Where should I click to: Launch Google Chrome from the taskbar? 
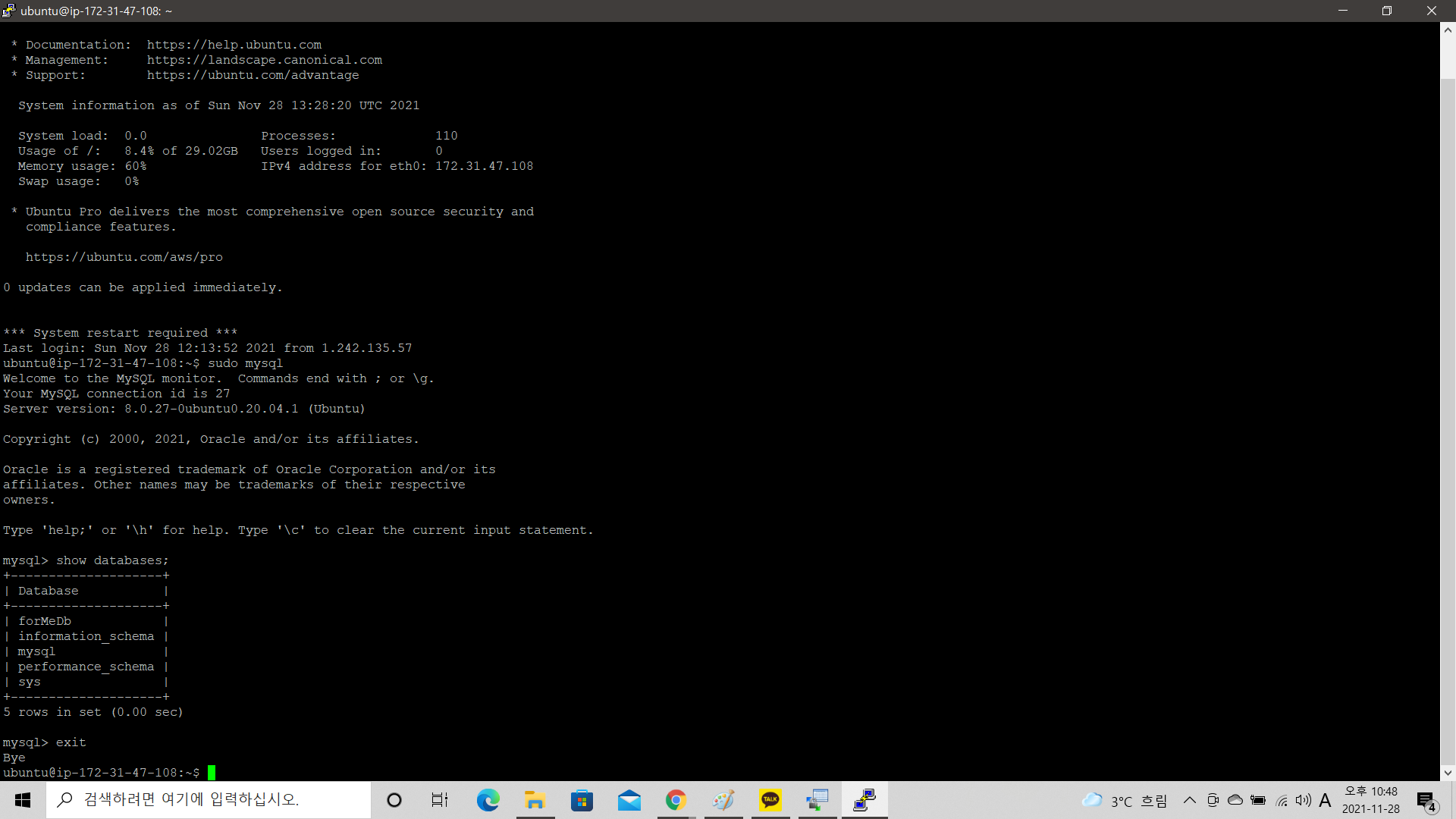[676, 800]
